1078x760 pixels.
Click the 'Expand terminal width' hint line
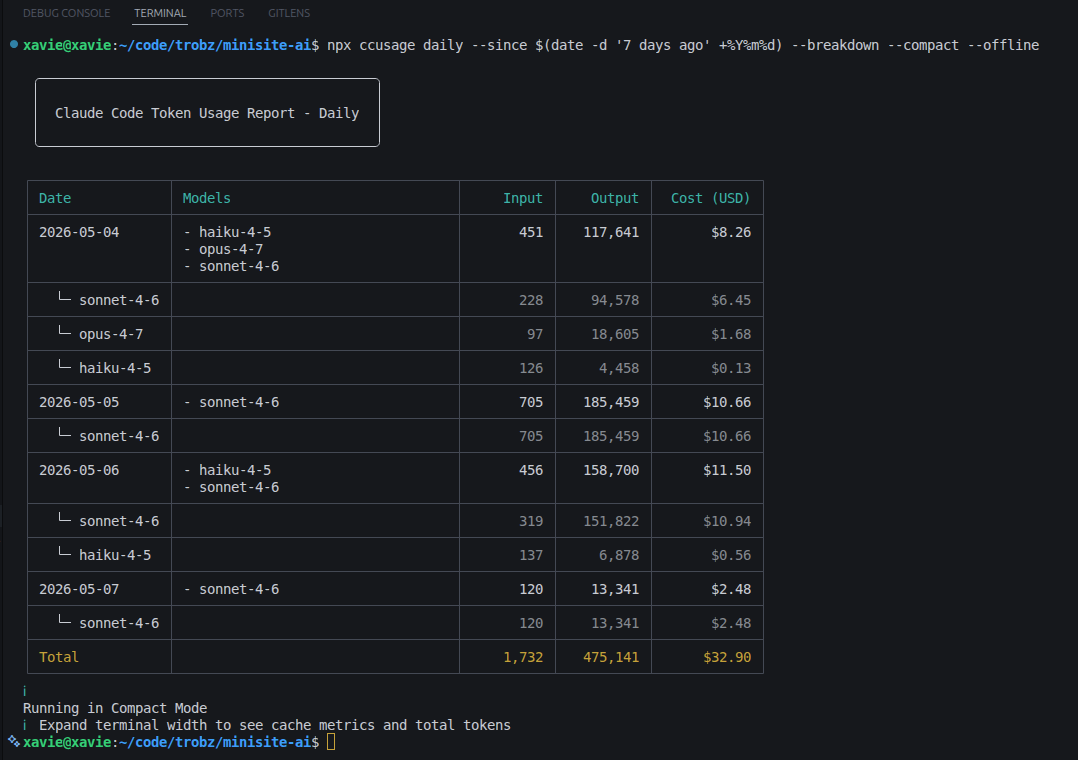click(275, 726)
